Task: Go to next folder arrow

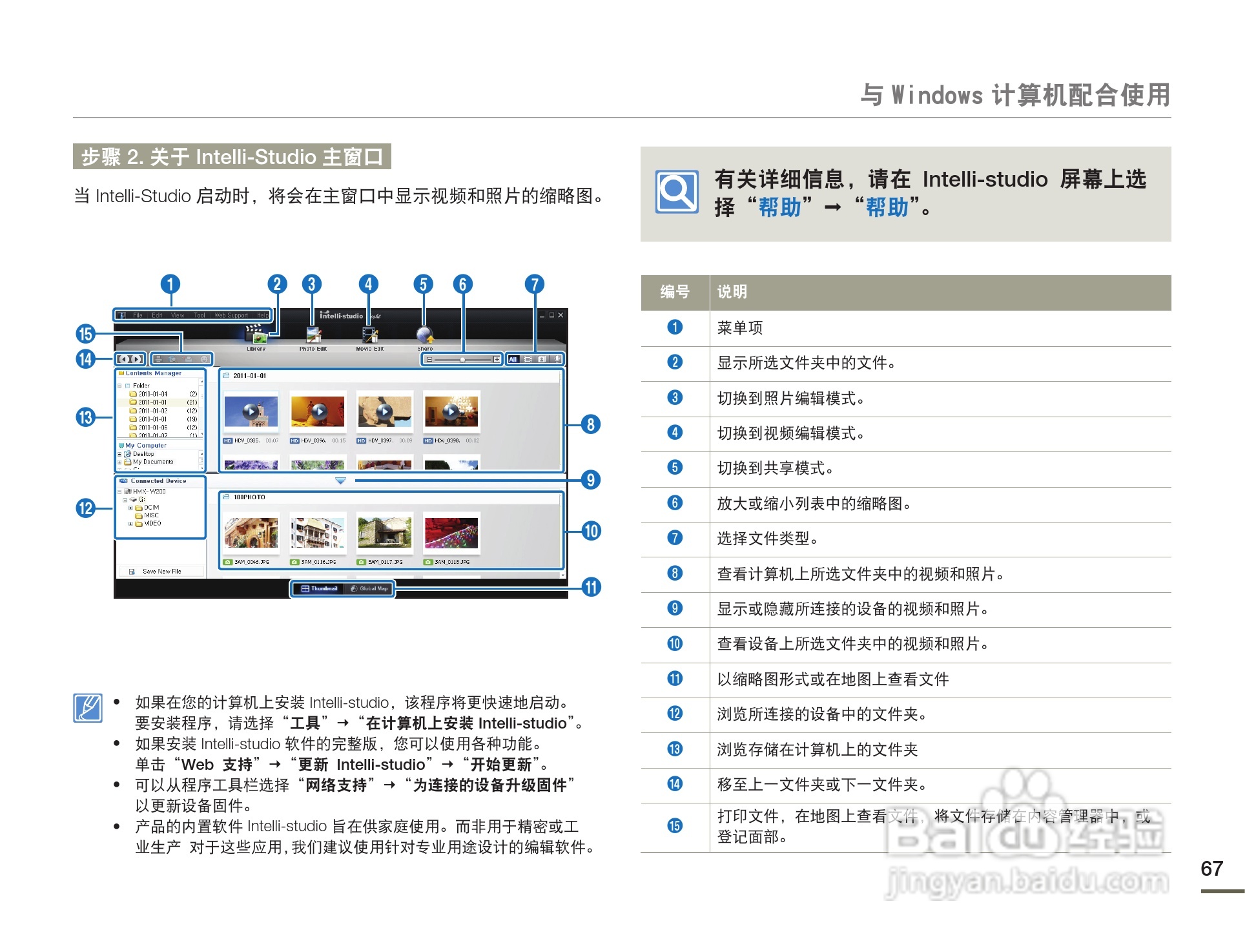Action: (x=137, y=359)
